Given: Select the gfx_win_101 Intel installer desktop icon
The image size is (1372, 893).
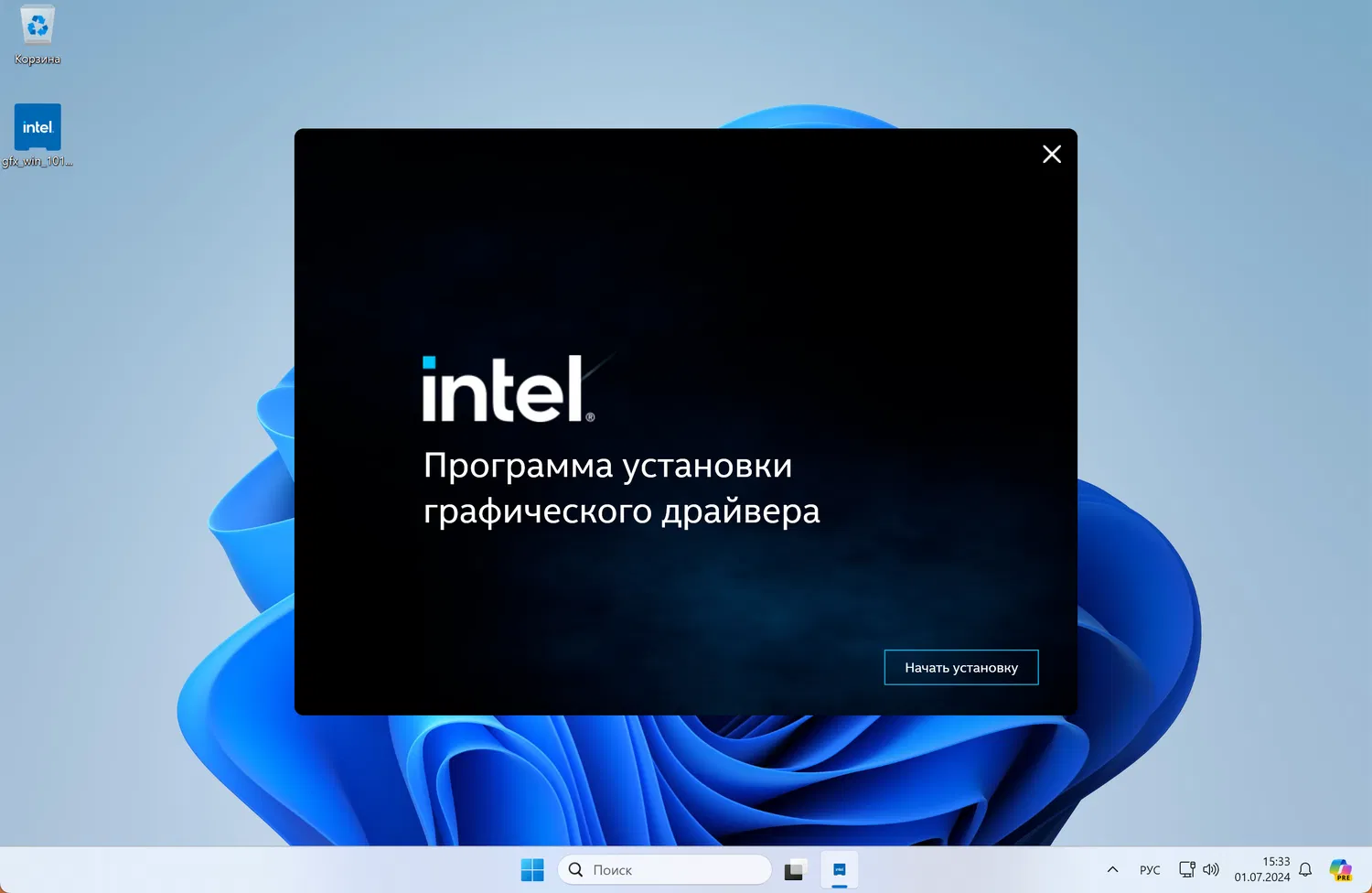Looking at the screenshot, I should tap(38, 135).
